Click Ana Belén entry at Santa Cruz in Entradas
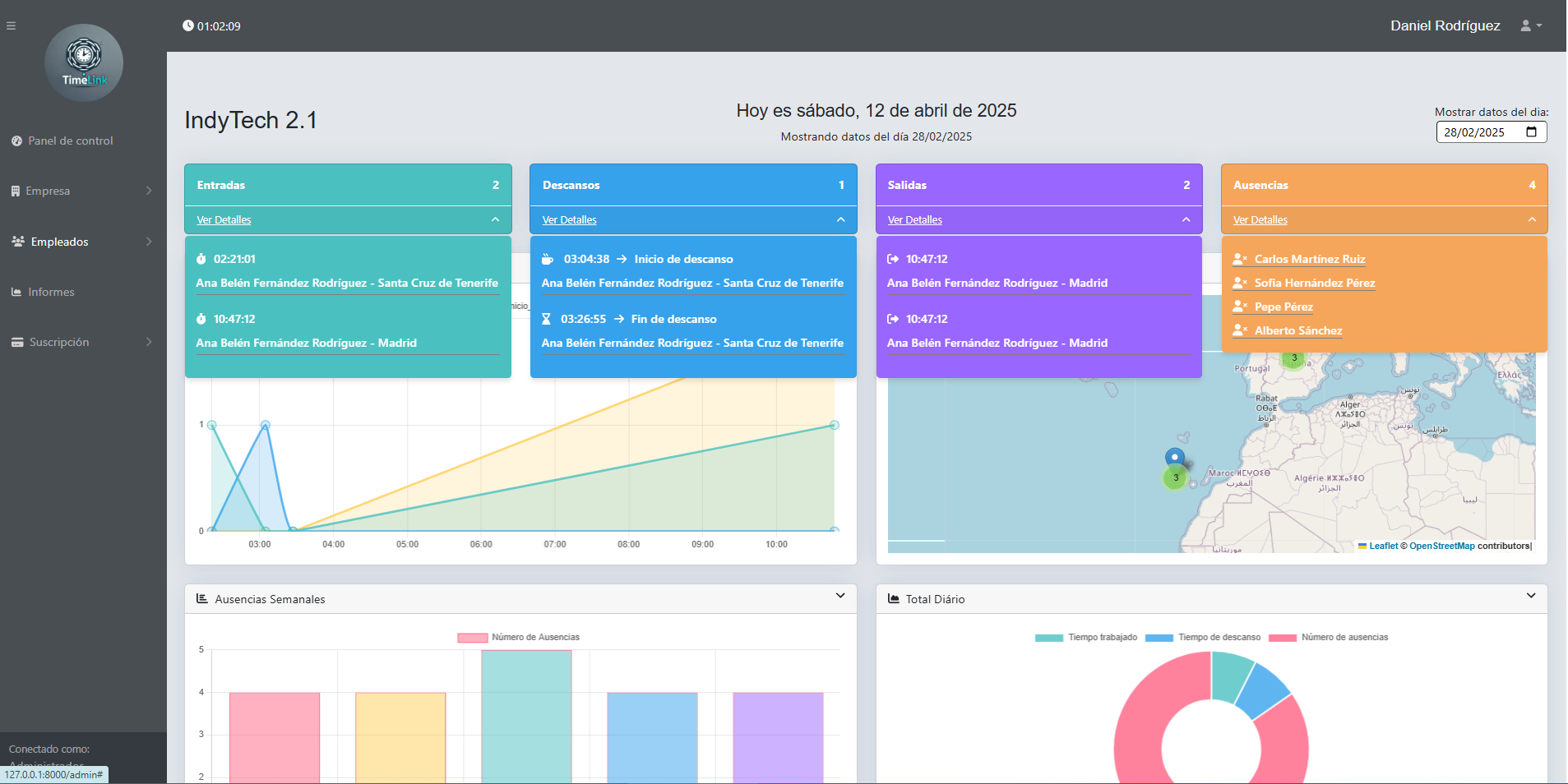 point(347,283)
